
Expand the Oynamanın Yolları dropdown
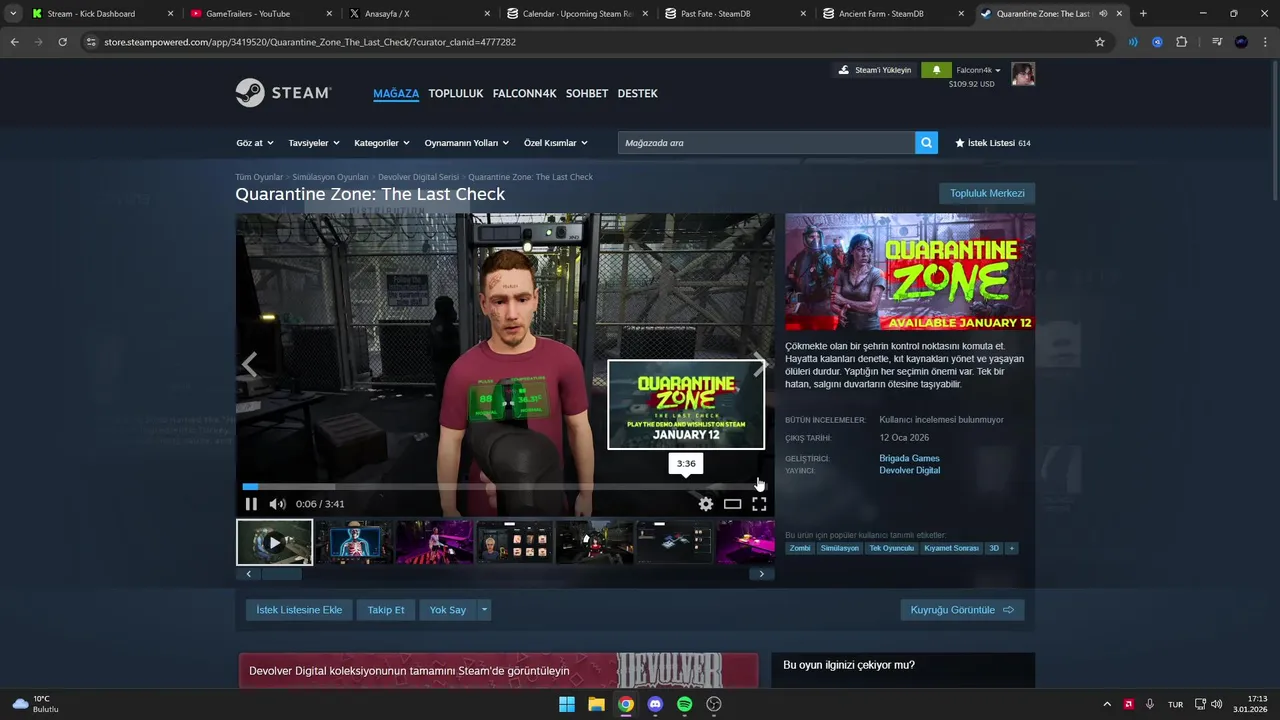[x=467, y=143]
